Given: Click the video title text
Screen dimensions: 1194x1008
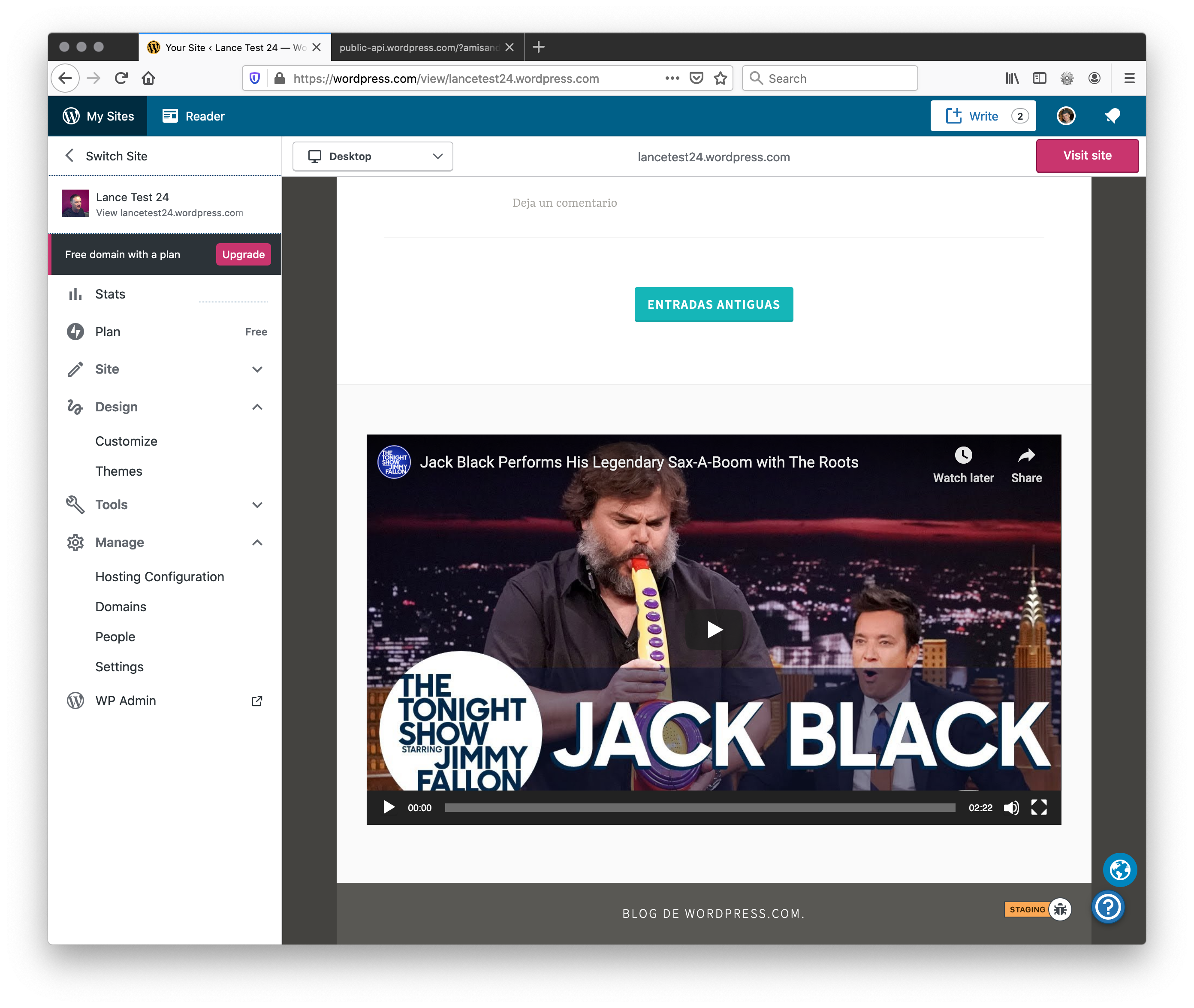Looking at the screenshot, I should 639,462.
